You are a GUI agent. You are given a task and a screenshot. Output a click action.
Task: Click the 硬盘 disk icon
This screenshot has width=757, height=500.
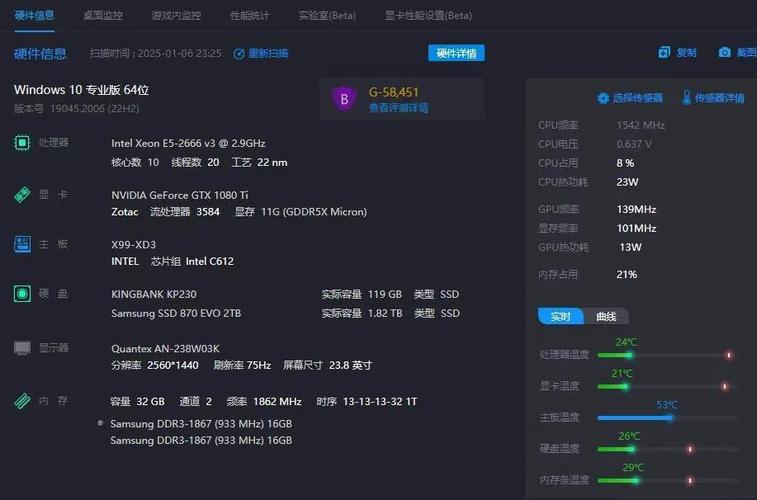[x=22, y=293]
